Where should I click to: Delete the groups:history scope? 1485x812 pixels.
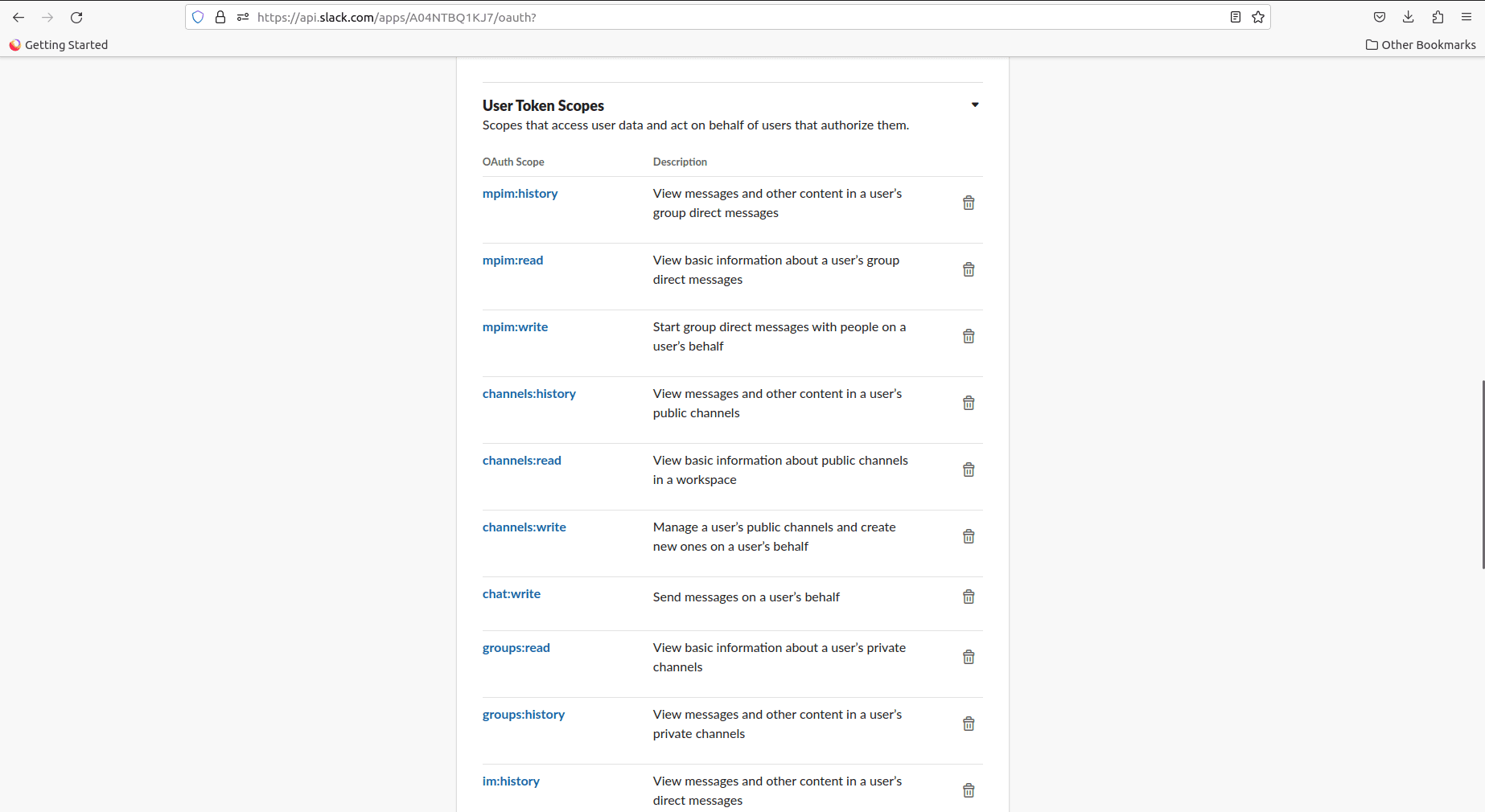(969, 724)
